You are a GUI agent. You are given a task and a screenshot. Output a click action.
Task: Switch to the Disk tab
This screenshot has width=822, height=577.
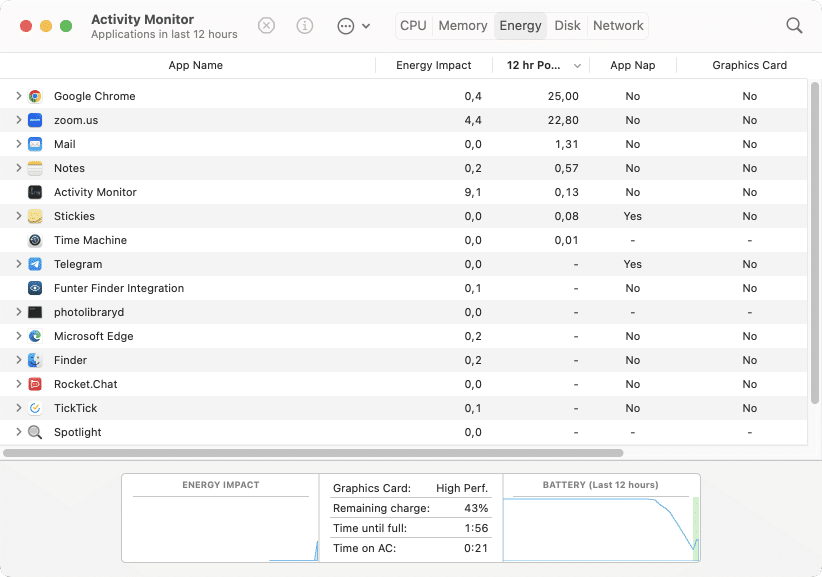pyautogui.click(x=567, y=26)
